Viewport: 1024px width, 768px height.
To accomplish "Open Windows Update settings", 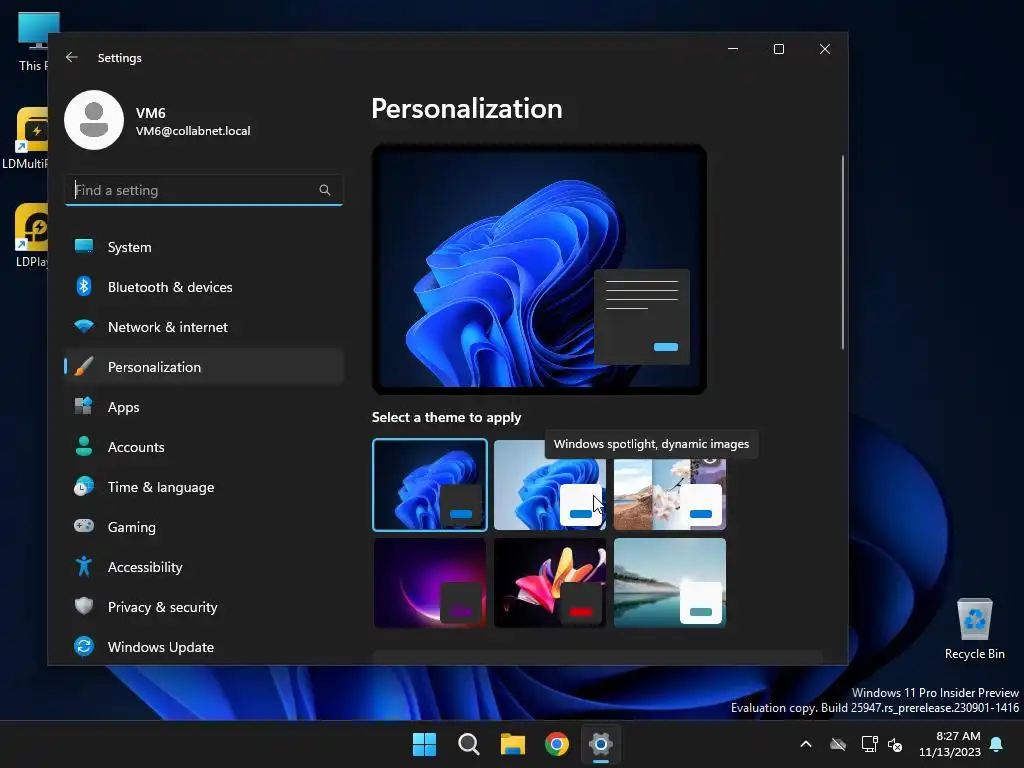I will tap(204, 647).
